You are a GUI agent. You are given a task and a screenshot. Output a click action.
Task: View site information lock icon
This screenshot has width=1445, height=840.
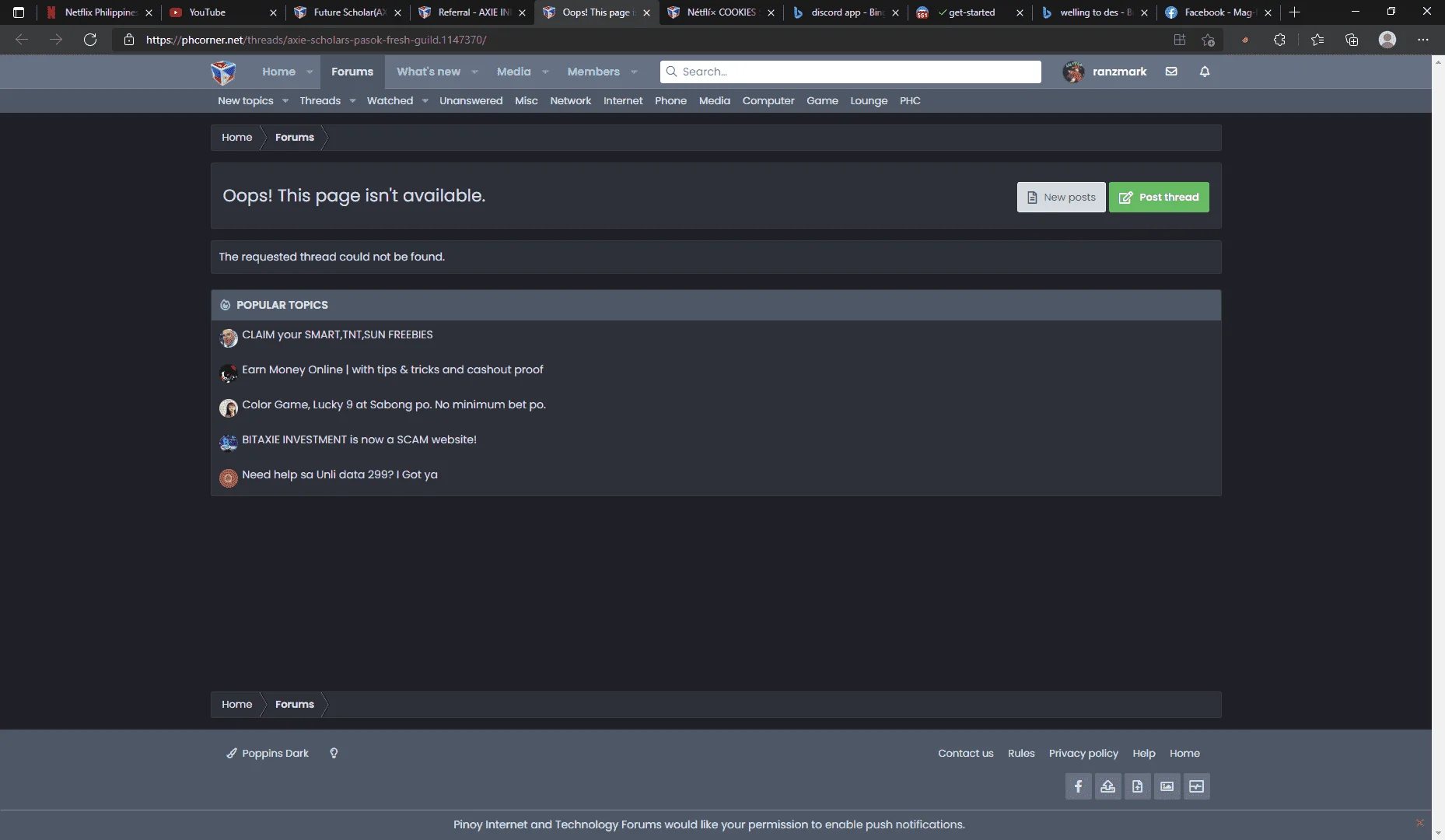pyautogui.click(x=129, y=40)
